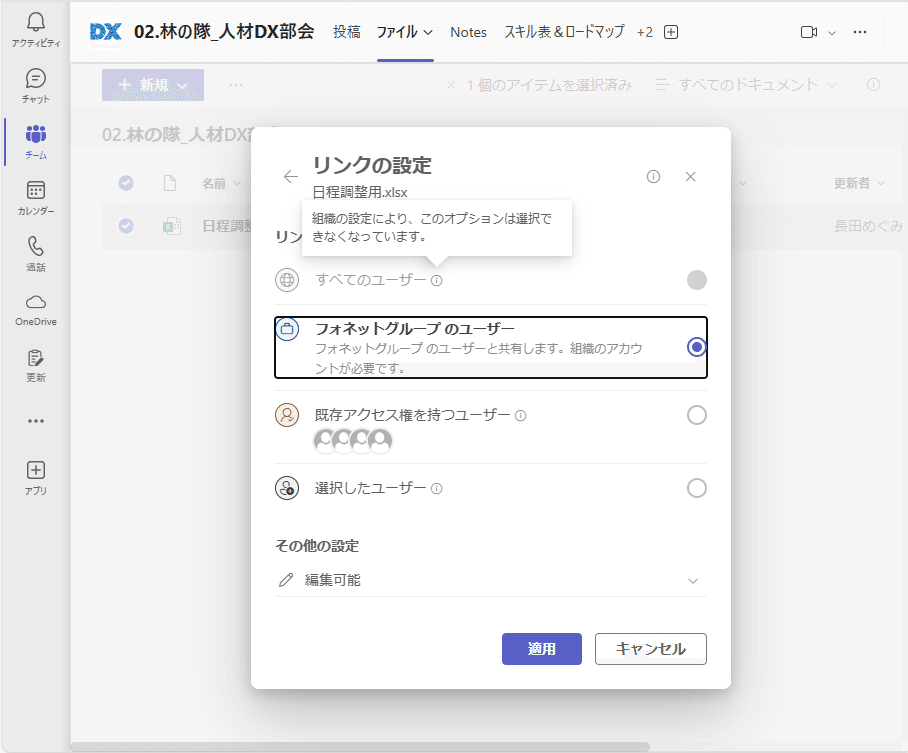The image size is (908, 753).
Task: Add a tab with plus icon
Action: pos(671,32)
